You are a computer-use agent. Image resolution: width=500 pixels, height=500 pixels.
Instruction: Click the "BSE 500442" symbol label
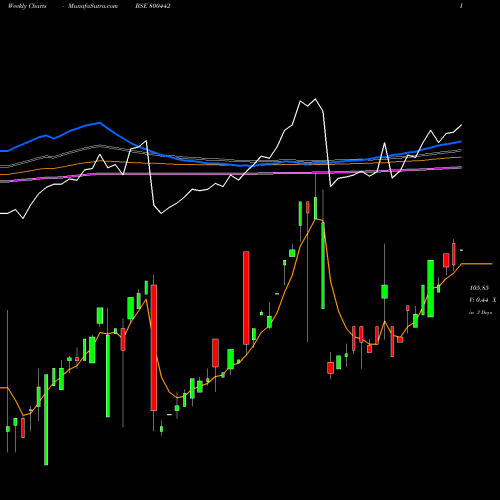[x=153, y=6]
